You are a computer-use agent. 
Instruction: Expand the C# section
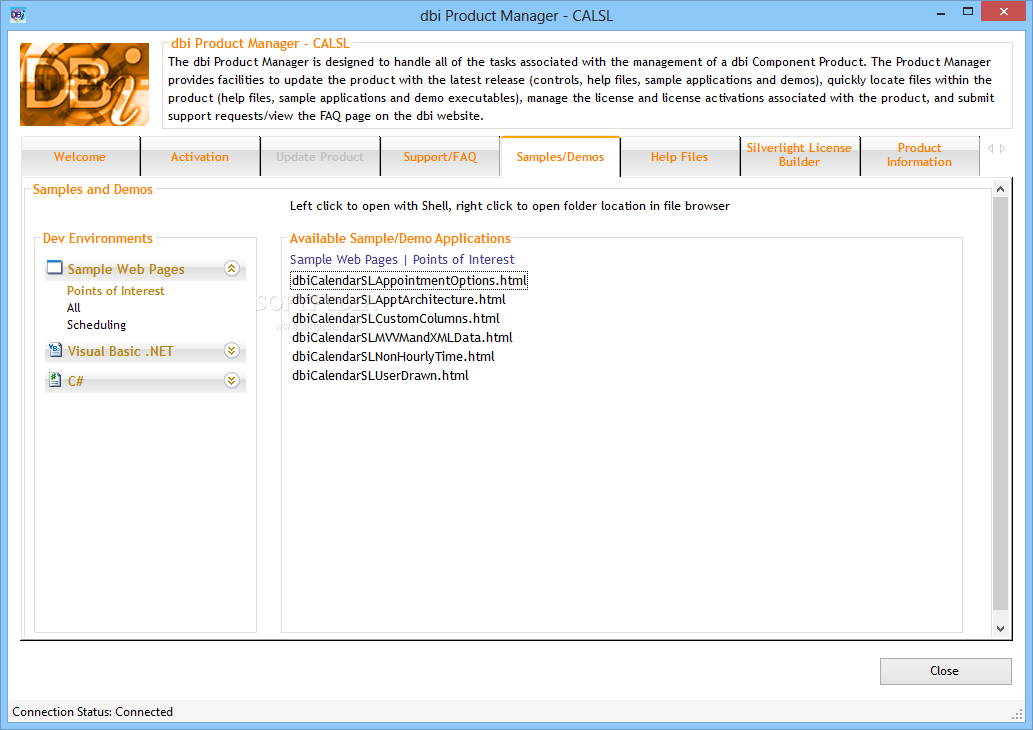(x=231, y=380)
